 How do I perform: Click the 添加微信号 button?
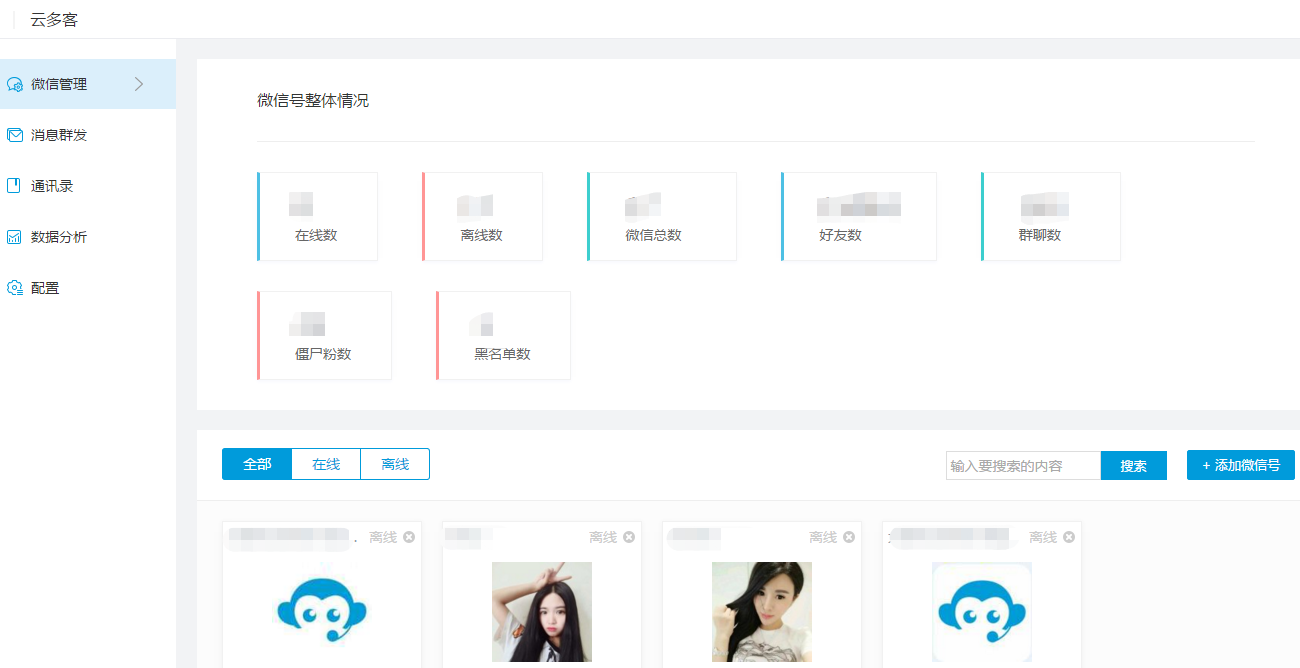[x=1240, y=465]
